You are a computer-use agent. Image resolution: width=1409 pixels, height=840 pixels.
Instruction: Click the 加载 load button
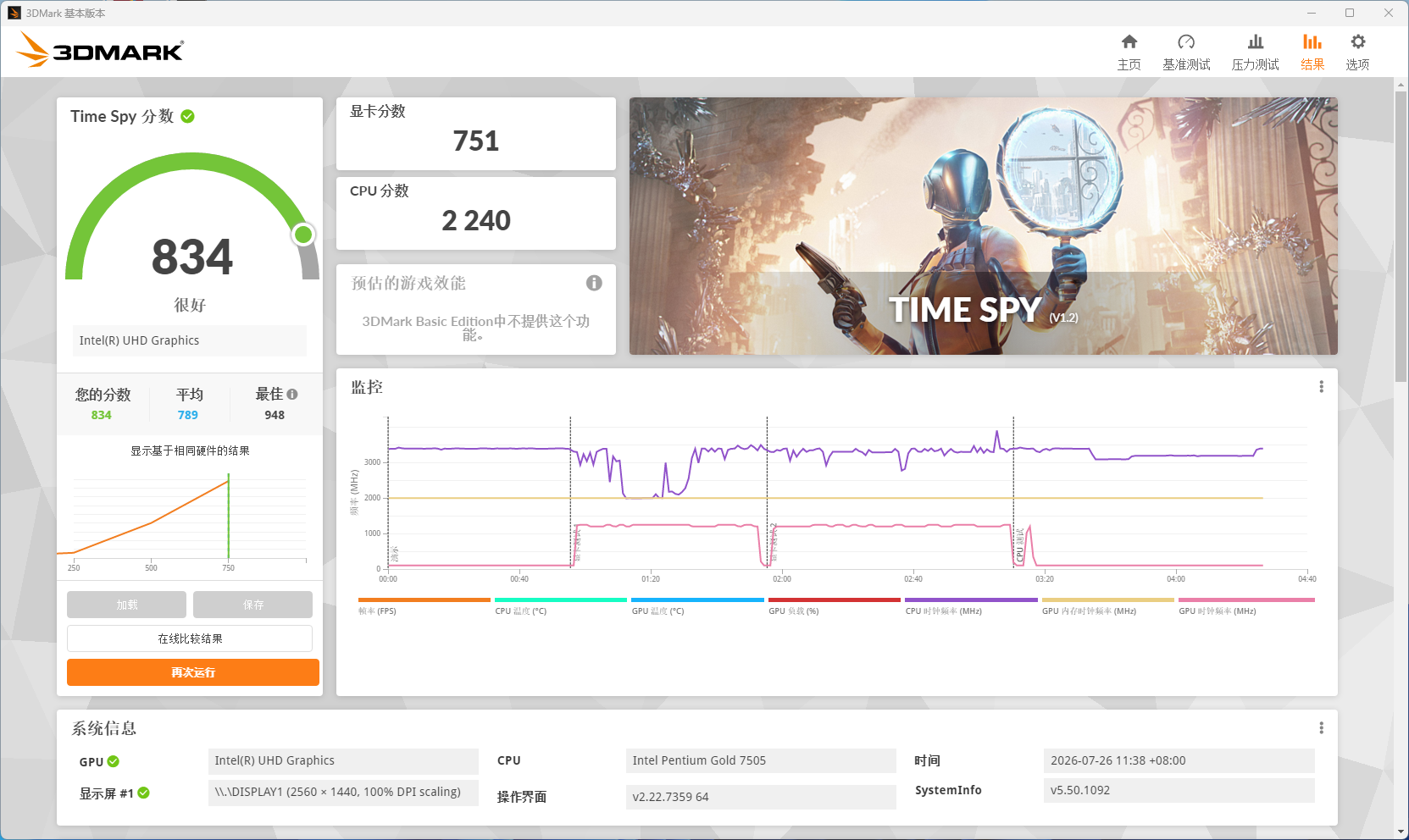pyautogui.click(x=126, y=605)
